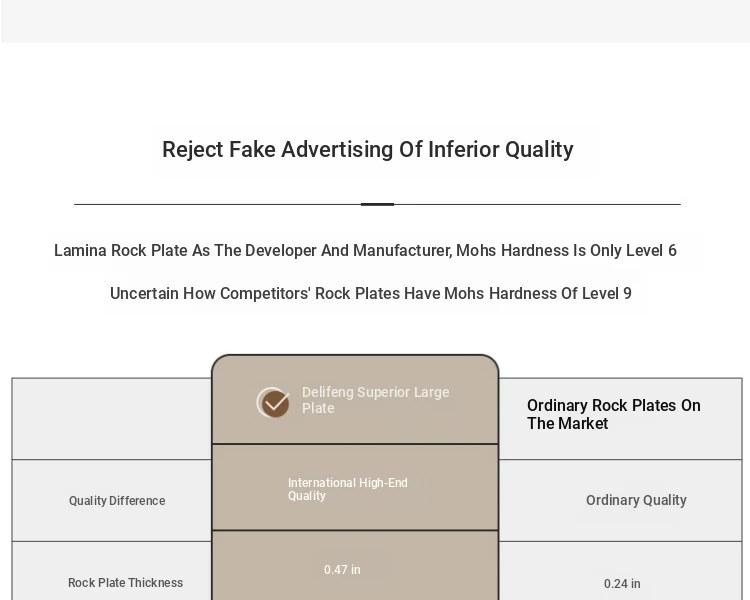This screenshot has height=600, width=750.
Task: Click the empty top-left table header cell
Action: (111, 419)
